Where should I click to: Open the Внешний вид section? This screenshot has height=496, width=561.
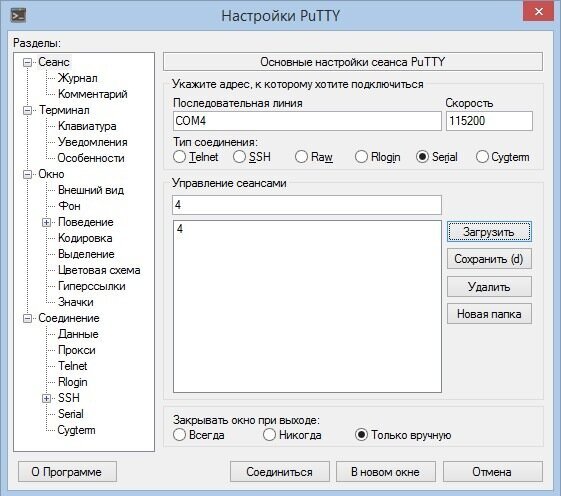coord(91,190)
